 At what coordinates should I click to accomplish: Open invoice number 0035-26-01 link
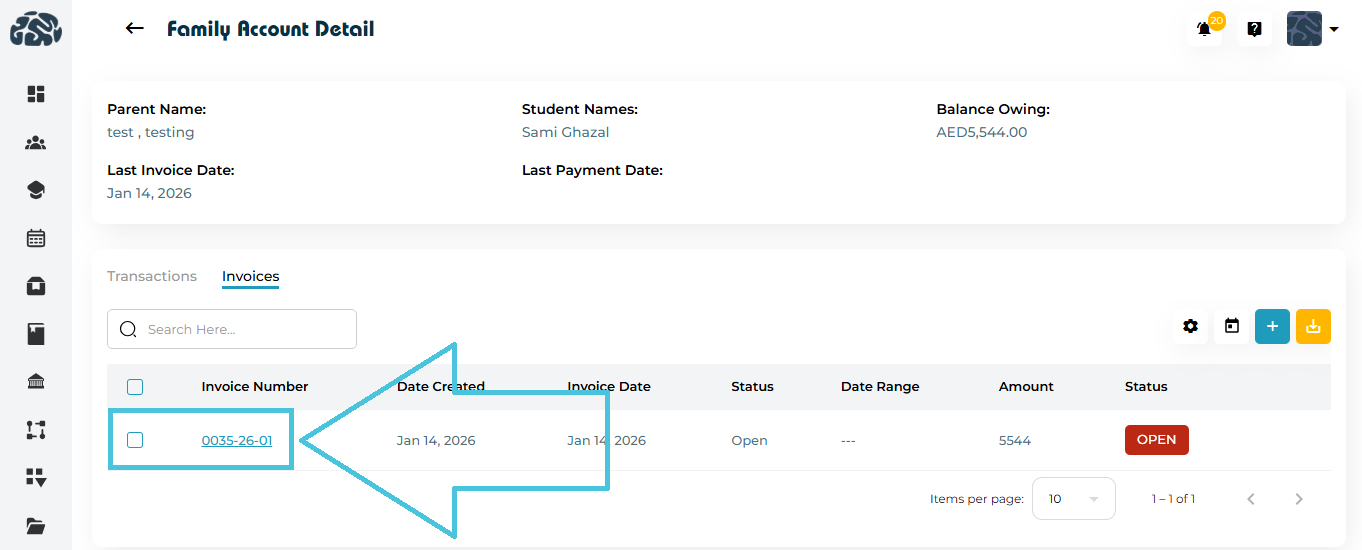pyautogui.click(x=237, y=440)
